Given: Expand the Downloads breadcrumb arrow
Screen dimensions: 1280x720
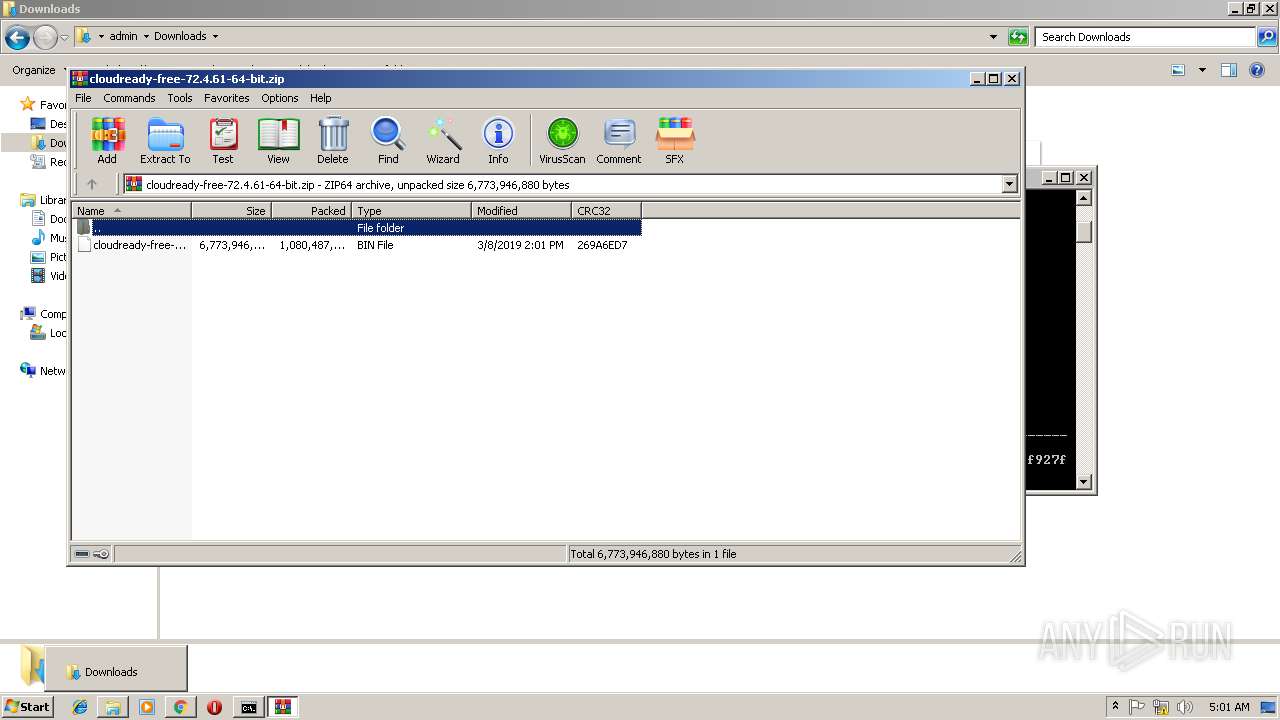Looking at the screenshot, I should 214,37.
